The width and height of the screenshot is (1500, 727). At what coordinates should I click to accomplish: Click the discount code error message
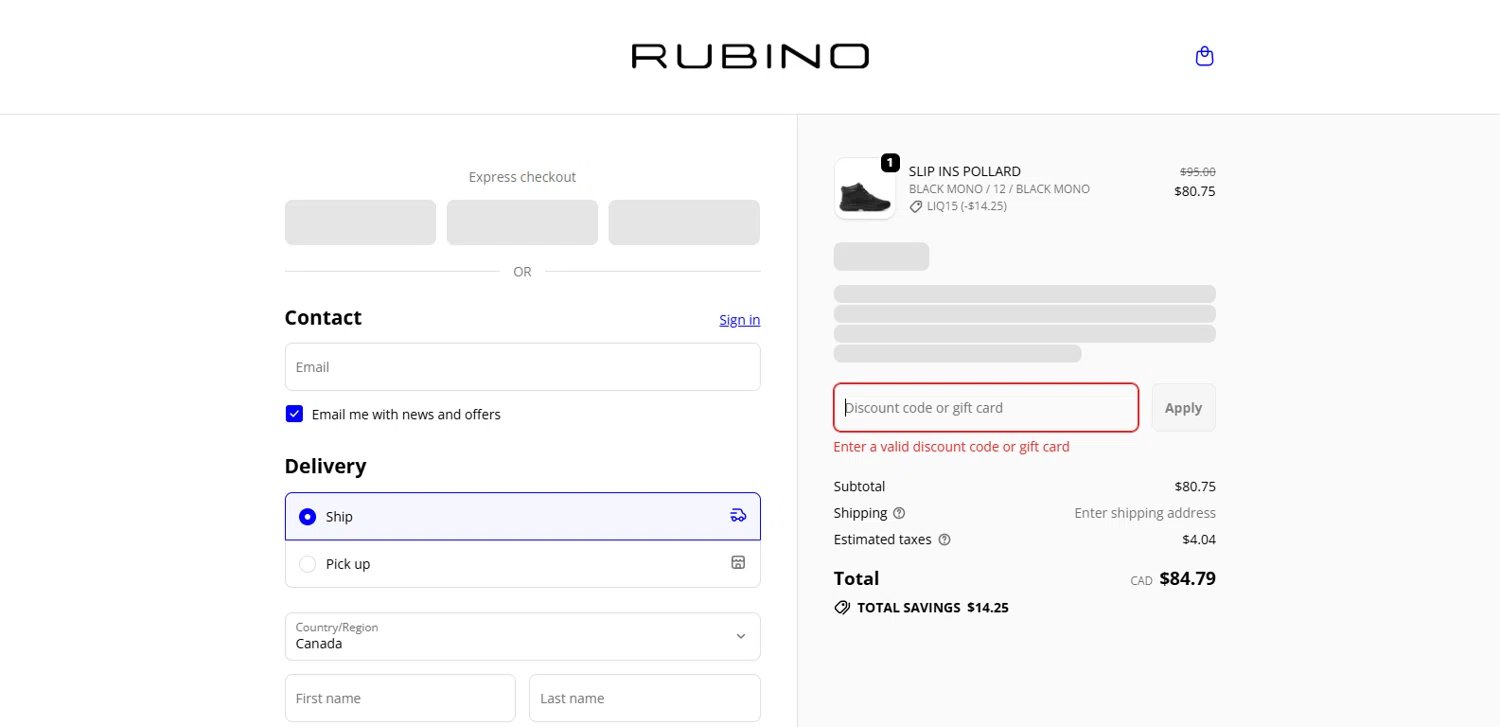pyautogui.click(x=951, y=447)
